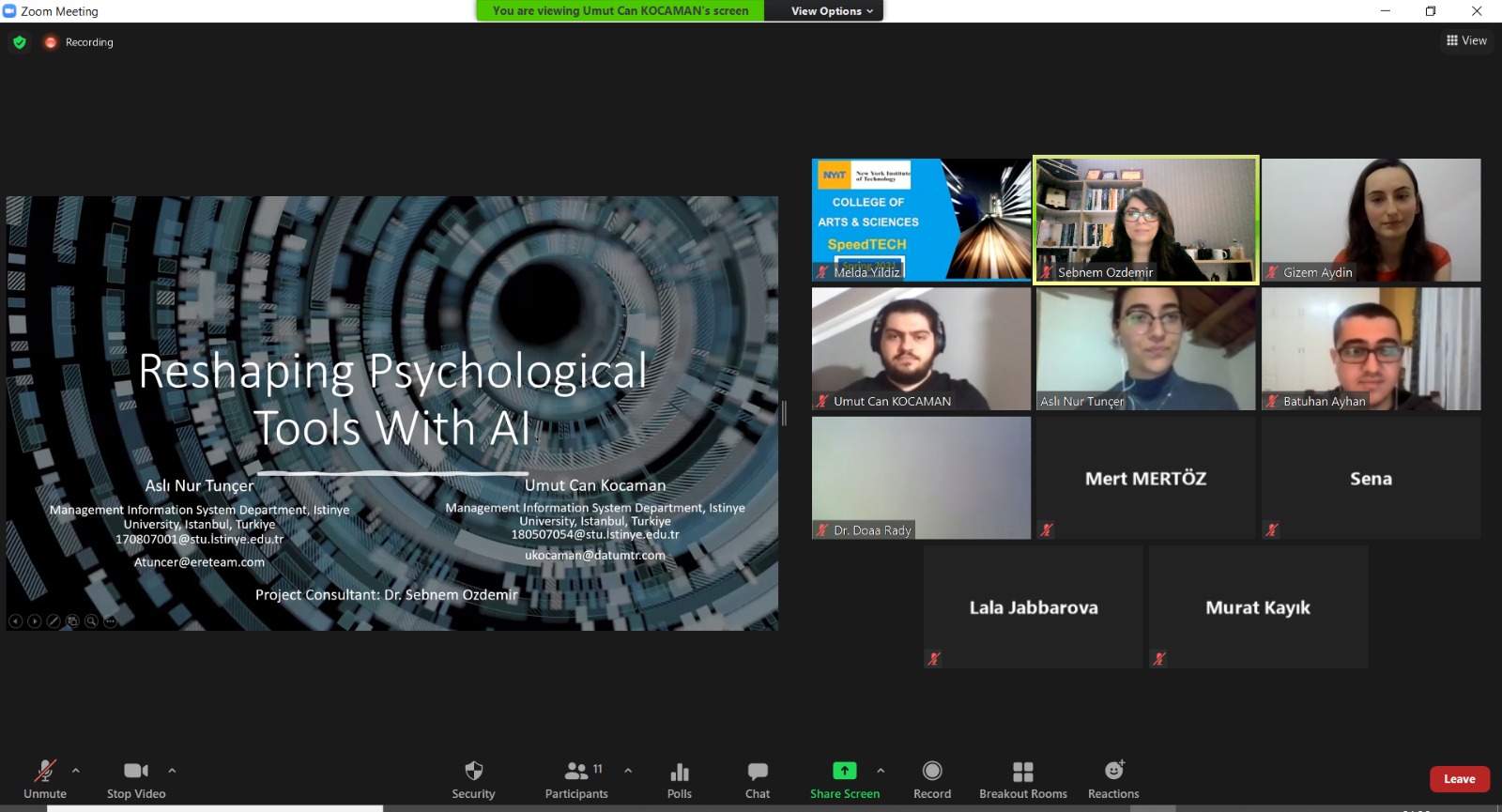Expand share options arrow beside Share Screen
The height and width of the screenshot is (812, 1502).
pyautogui.click(x=881, y=771)
